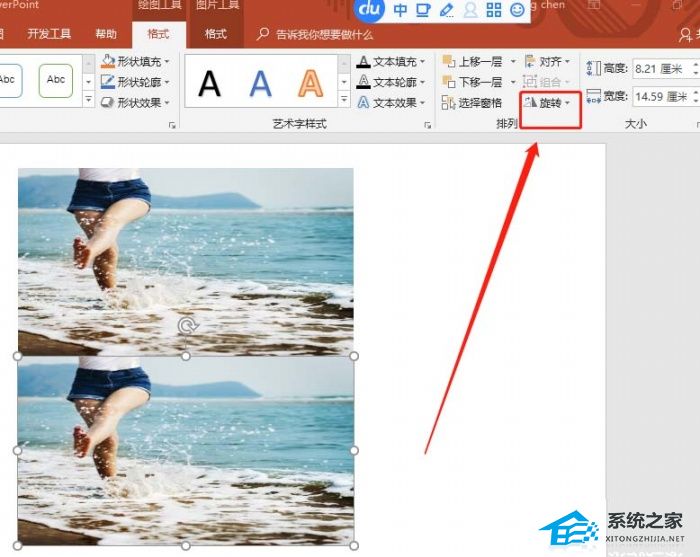The width and height of the screenshot is (700, 557).
Task: Click 形状轮廓 shape outline button
Action: pyautogui.click(x=136, y=82)
